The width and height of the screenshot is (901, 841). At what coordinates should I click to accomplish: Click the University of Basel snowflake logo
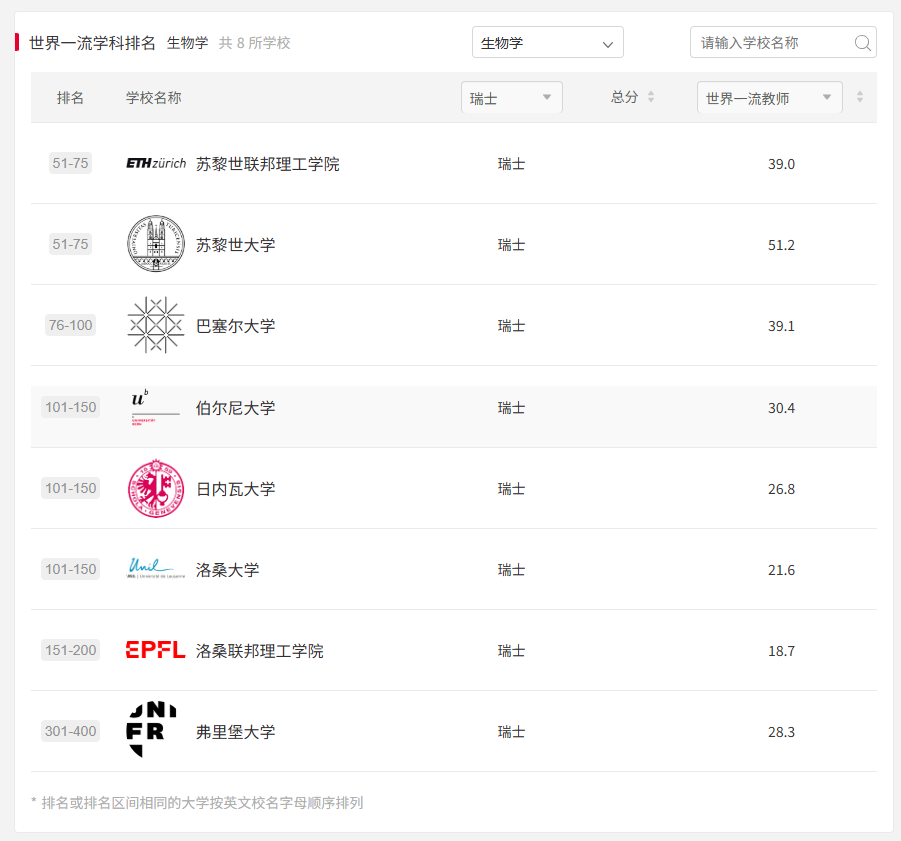pyautogui.click(x=156, y=325)
